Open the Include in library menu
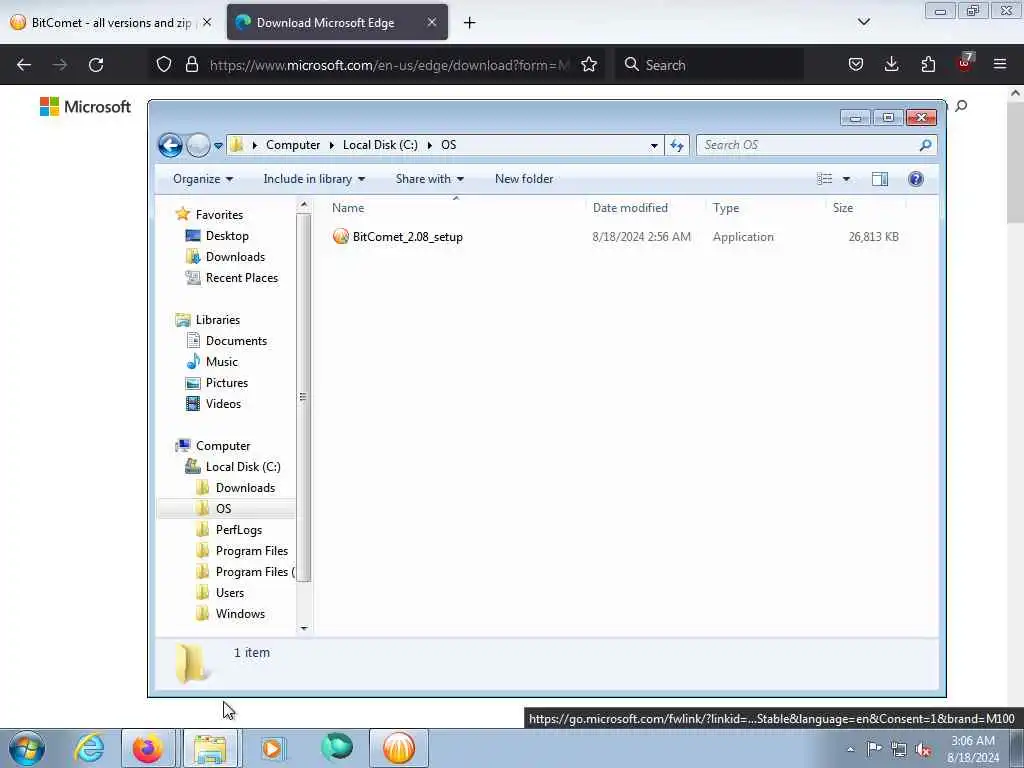This screenshot has width=1024, height=768. [x=314, y=179]
